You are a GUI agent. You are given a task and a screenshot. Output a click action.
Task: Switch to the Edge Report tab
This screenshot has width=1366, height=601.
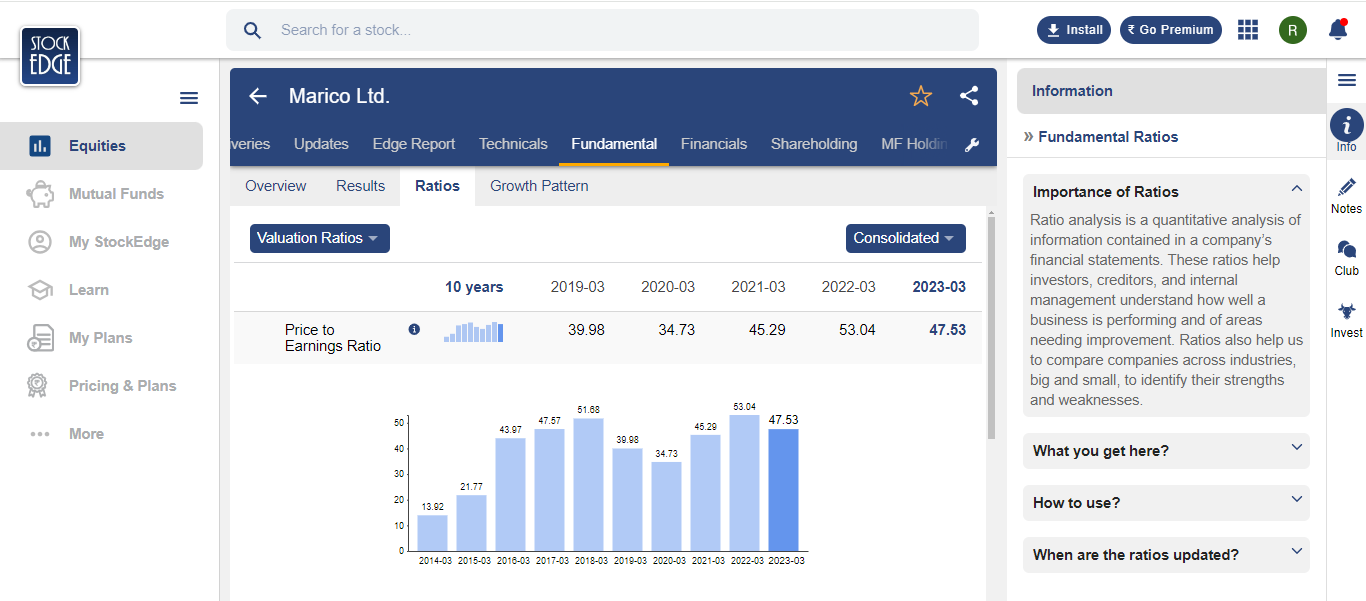(414, 144)
